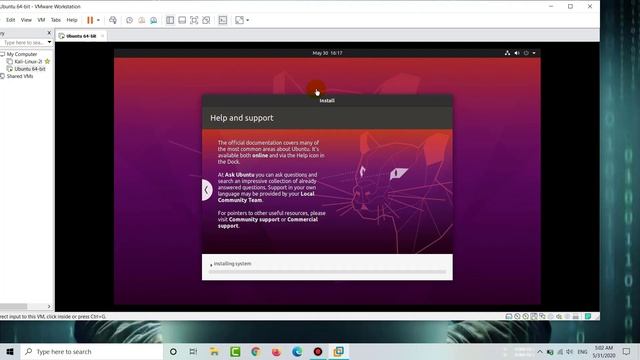Screen dimensions: 640x360
Task: Open the Edit menu
Action: [x=11, y=20]
